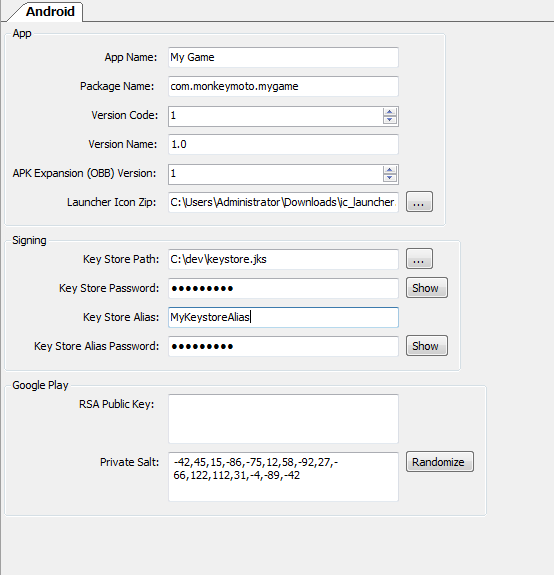Click the 'Google Play' group heading

pos(40,385)
